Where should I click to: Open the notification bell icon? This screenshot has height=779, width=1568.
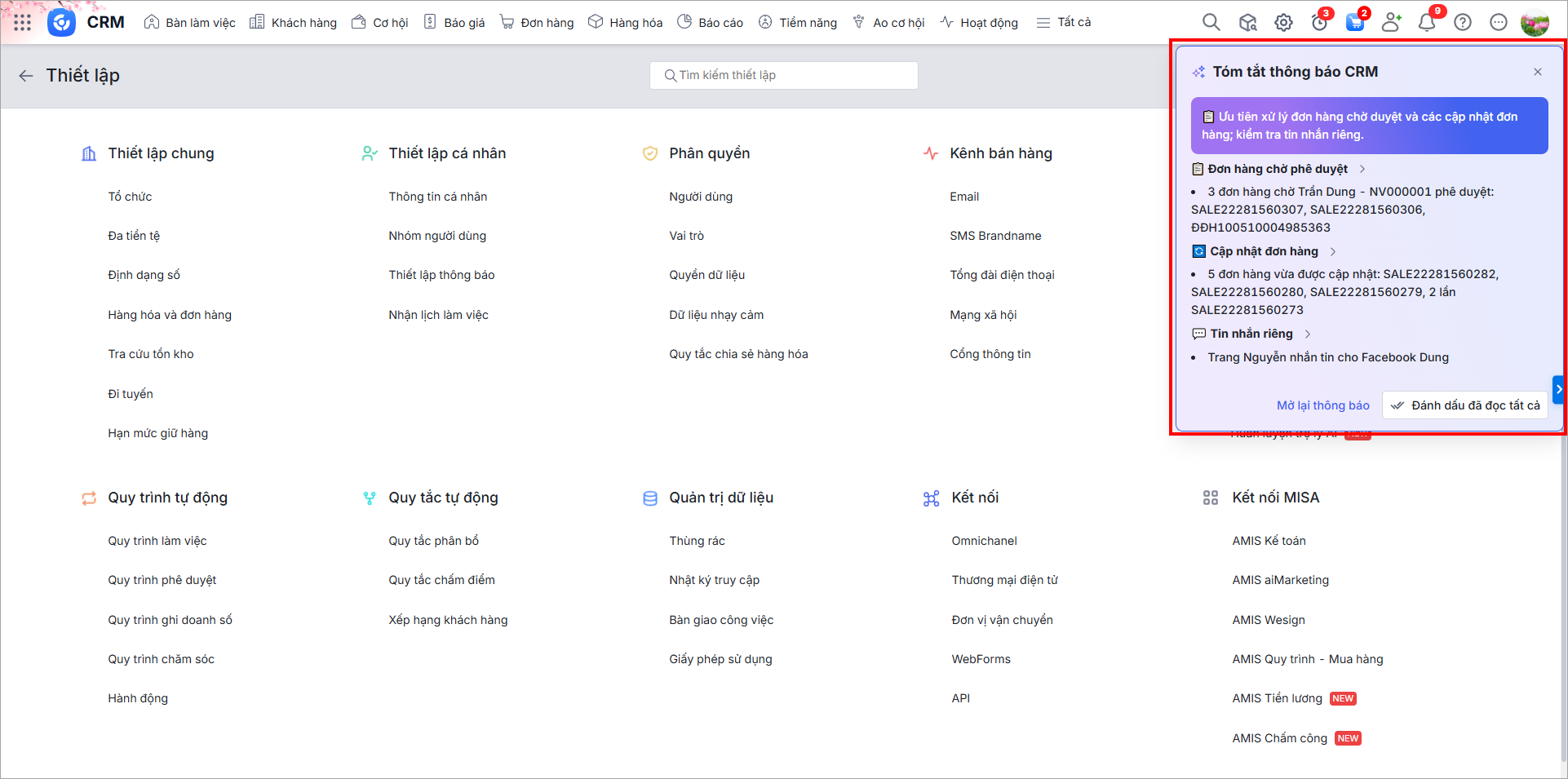[1427, 23]
